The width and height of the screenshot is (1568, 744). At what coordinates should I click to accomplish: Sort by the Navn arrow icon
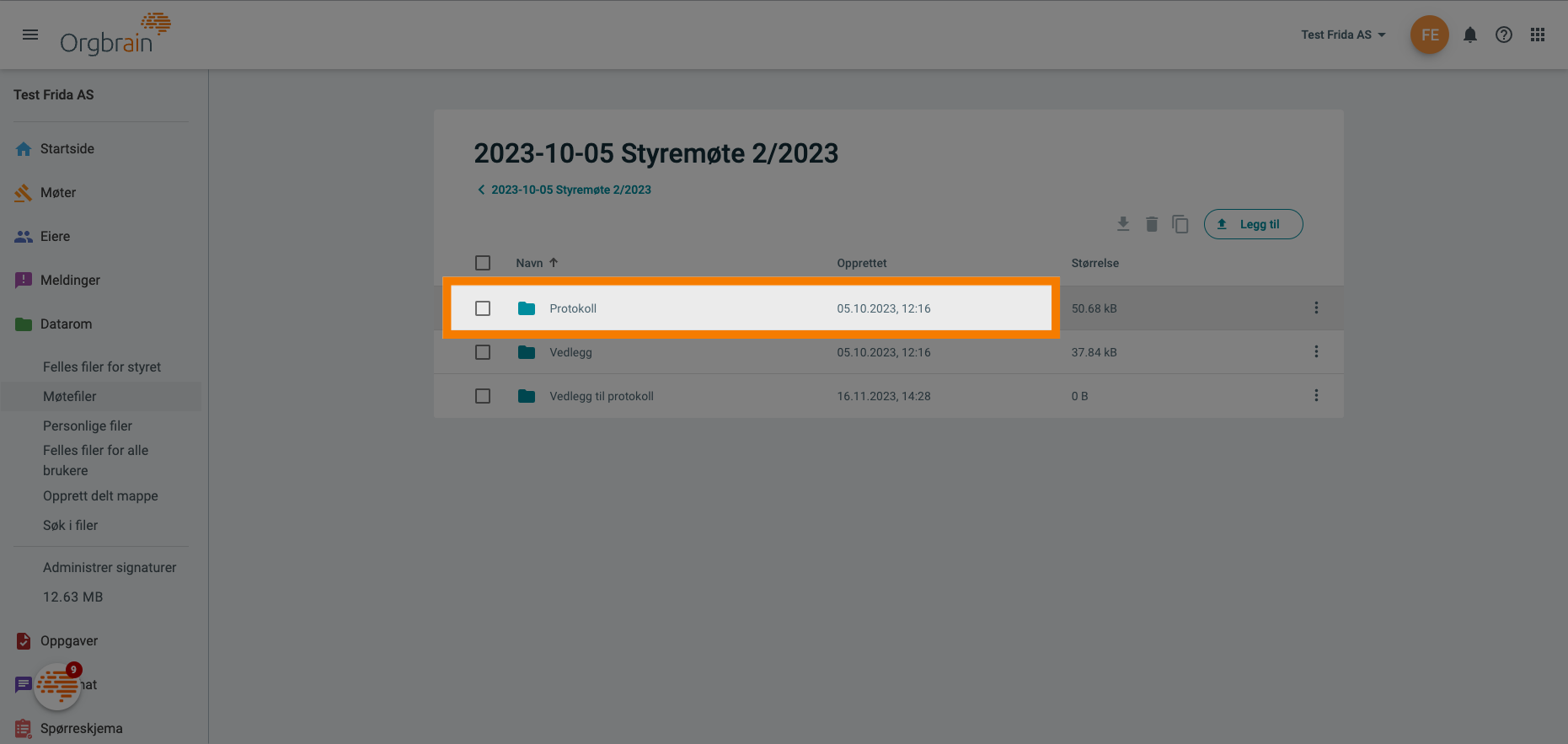[554, 263]
